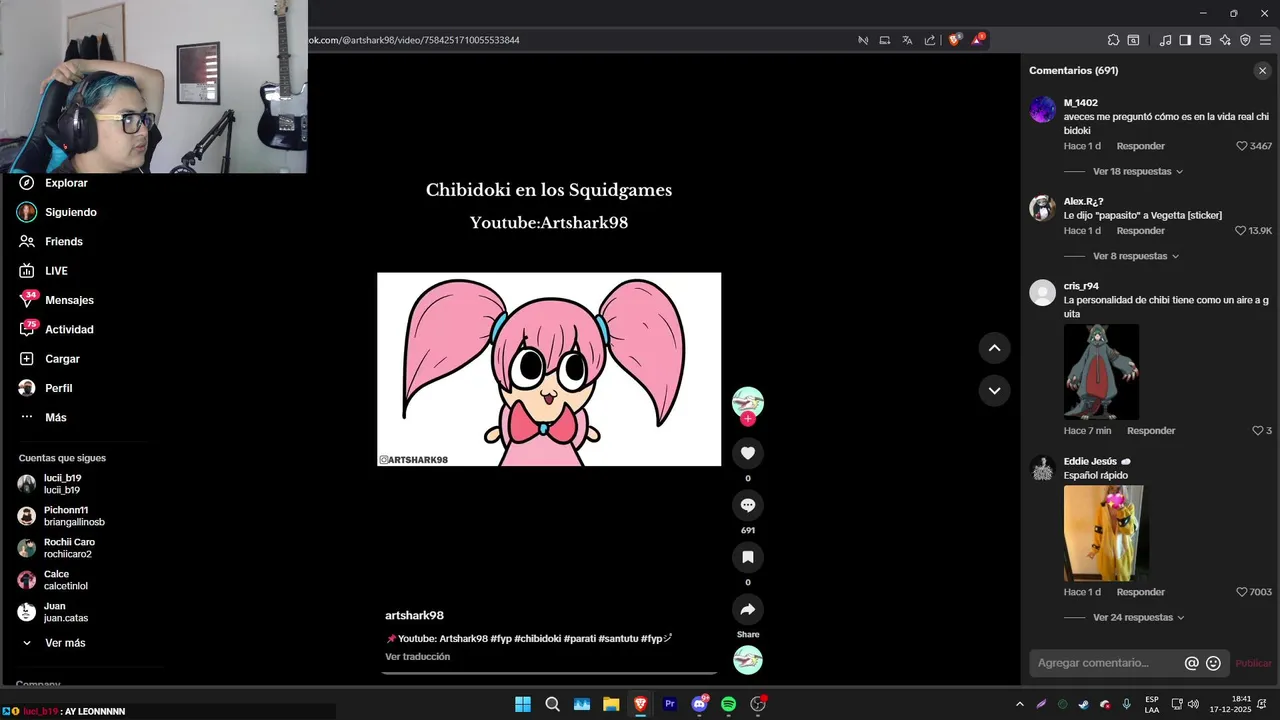Expand Ver 8 respuestas
Image resolution: width=1280 pixels, height=720 pixels.
(x=1136, y=256)
